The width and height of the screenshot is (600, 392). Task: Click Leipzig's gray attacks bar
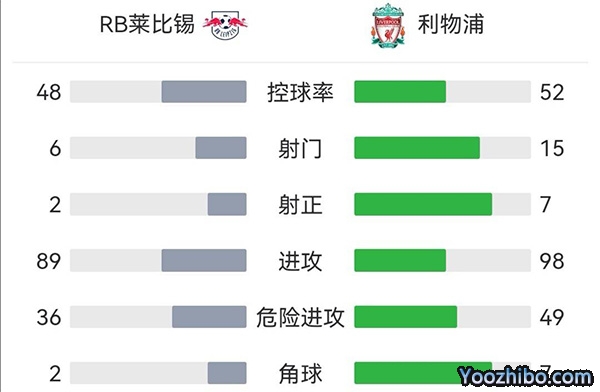point(204,260)
